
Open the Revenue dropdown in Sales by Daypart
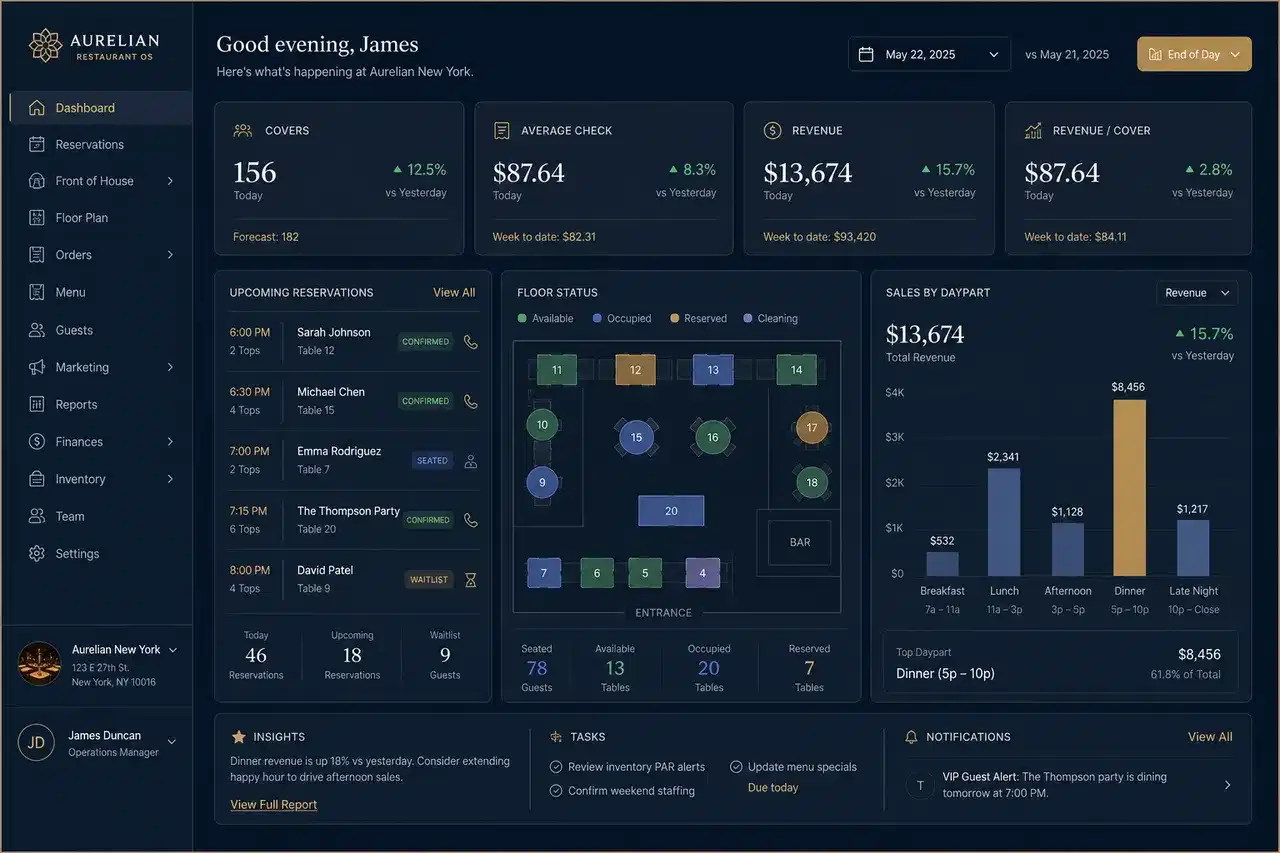tap(1197, 293)
